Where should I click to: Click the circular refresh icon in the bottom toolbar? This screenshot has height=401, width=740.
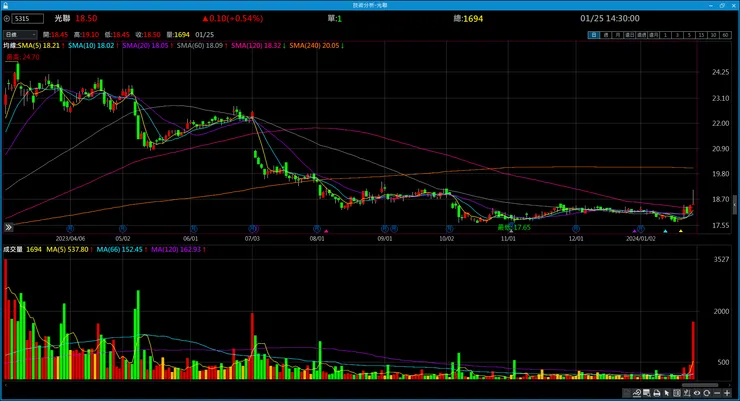coord(706,393)
